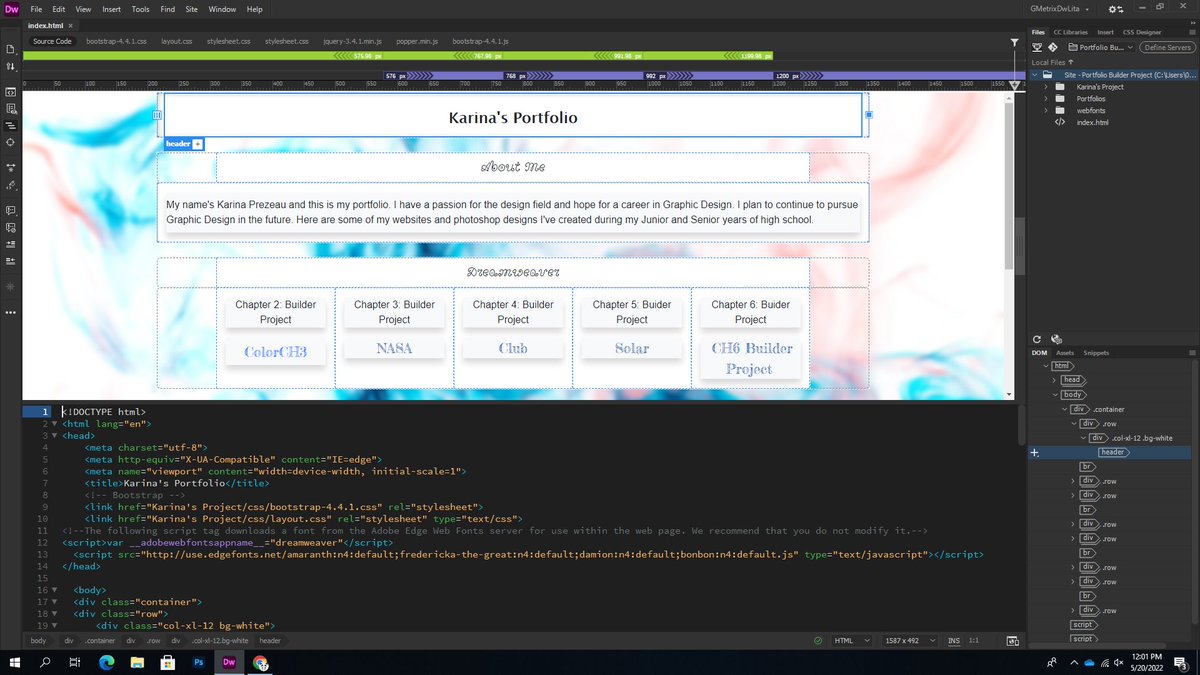This screenshot has width=1200, height=675.
Task: Switch to the Snippets tab
Action: click(1096, 353)
